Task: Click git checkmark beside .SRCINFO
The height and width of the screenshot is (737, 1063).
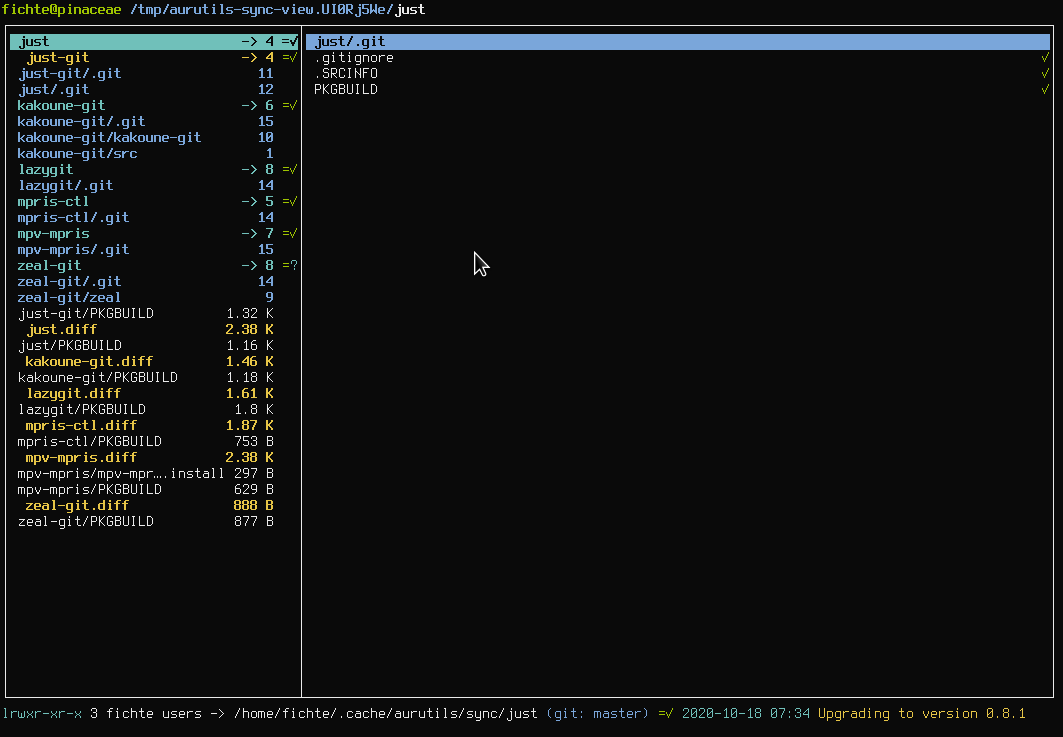Action: [x=1045, y=73]
